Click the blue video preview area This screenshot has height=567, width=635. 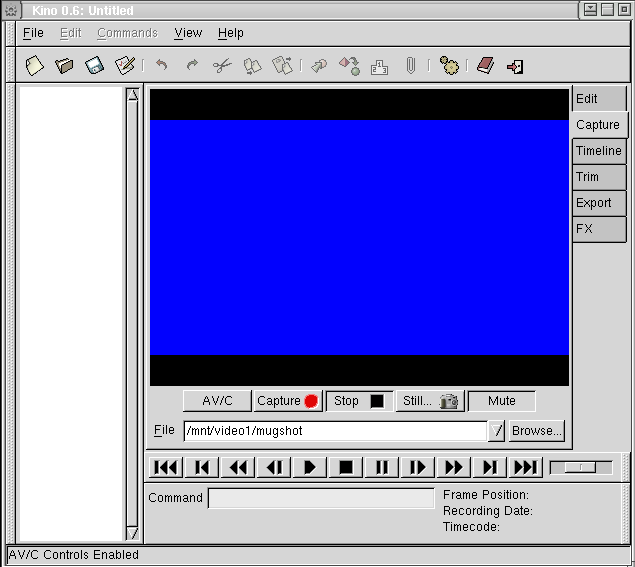(359, 238)
